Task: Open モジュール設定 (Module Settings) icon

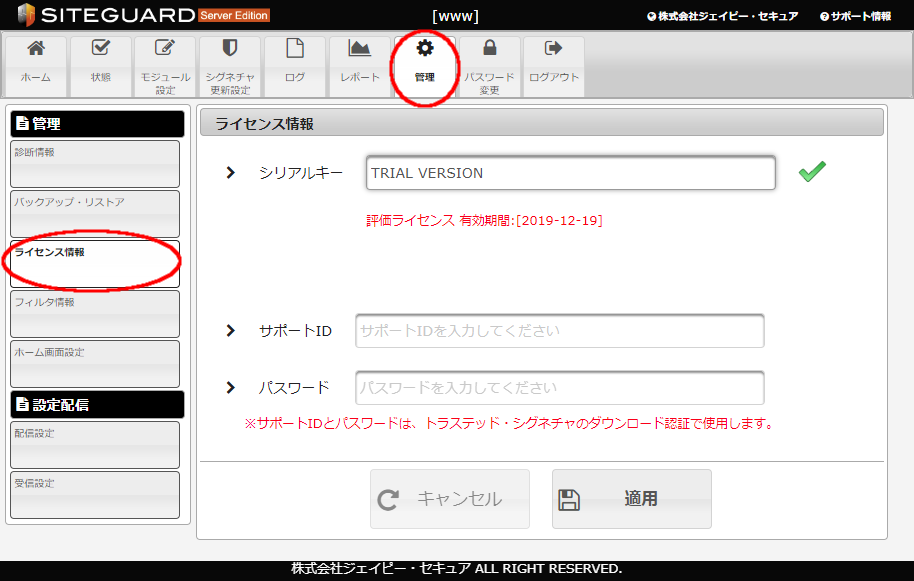Action: (x=164, y=63)
